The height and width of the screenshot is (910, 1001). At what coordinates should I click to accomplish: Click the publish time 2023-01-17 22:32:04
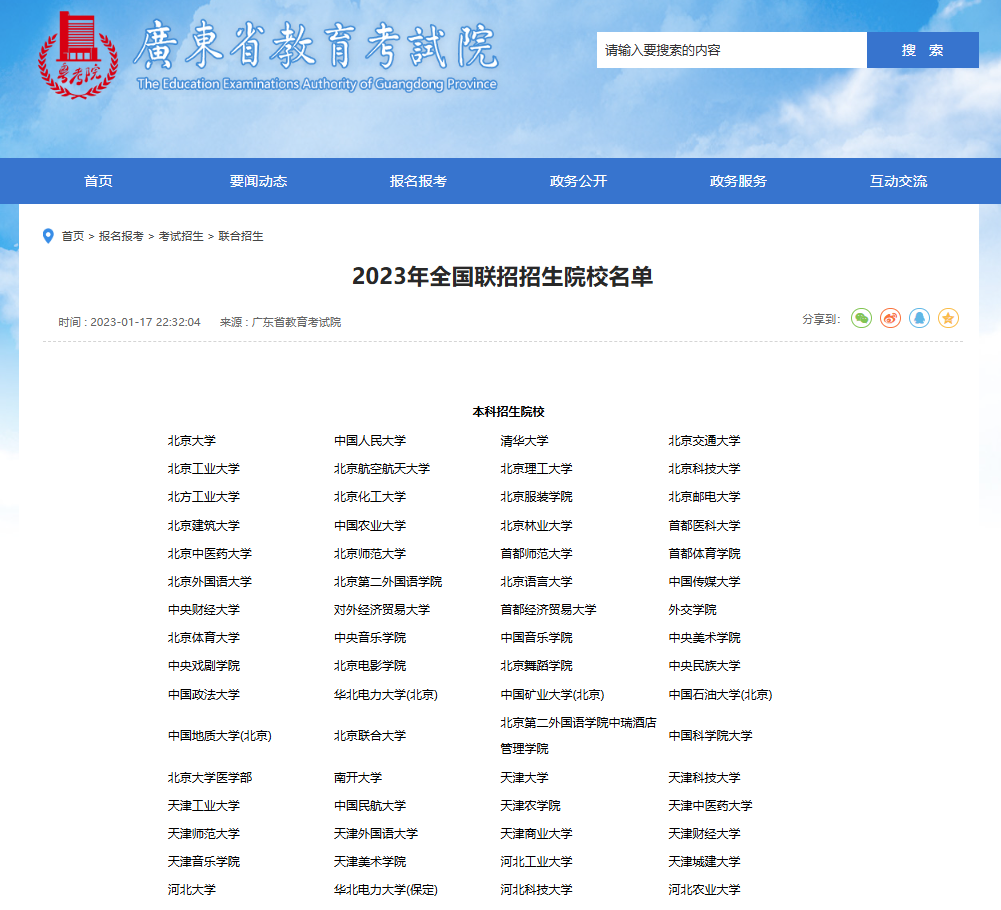click(x=146, y=322)
